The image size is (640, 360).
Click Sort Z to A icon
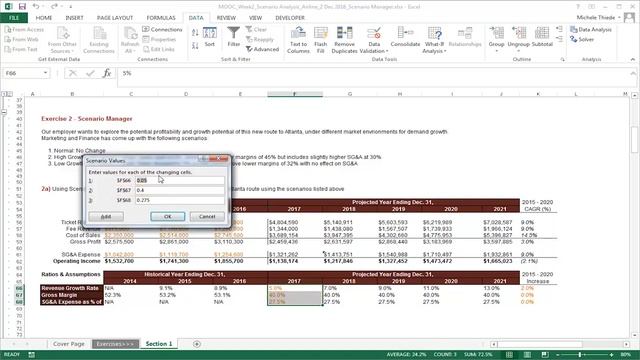click(195, 46)
